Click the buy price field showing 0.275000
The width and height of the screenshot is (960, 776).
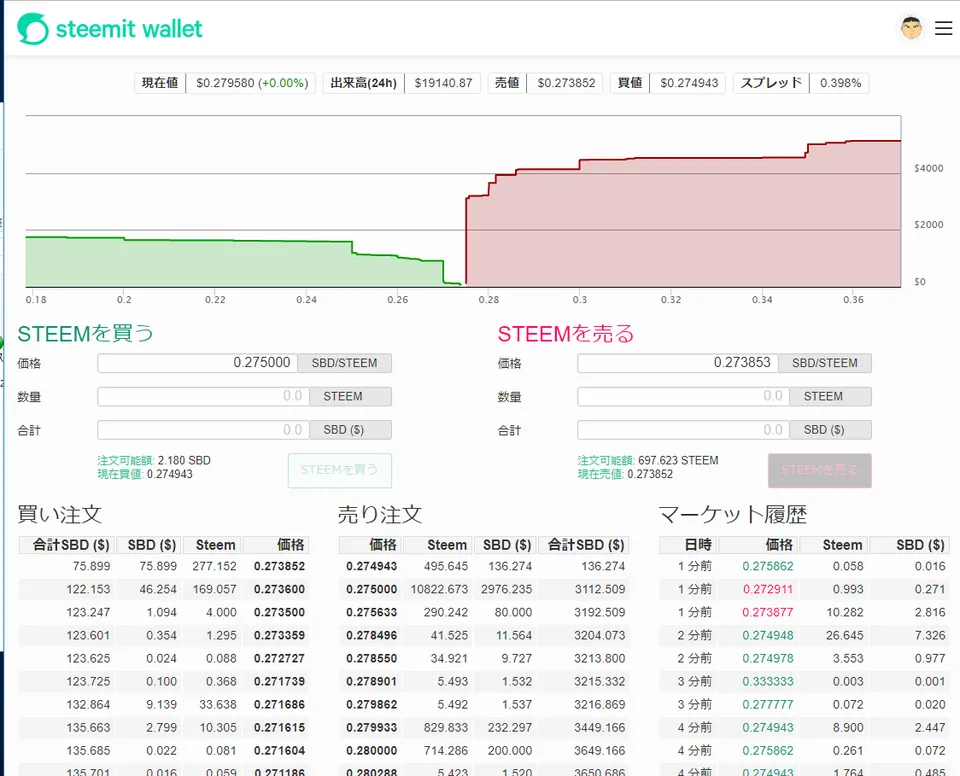(x=198, y=363)
